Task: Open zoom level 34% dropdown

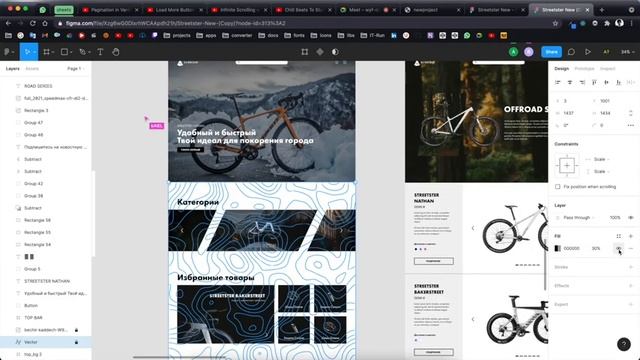Action: point(627,52)
